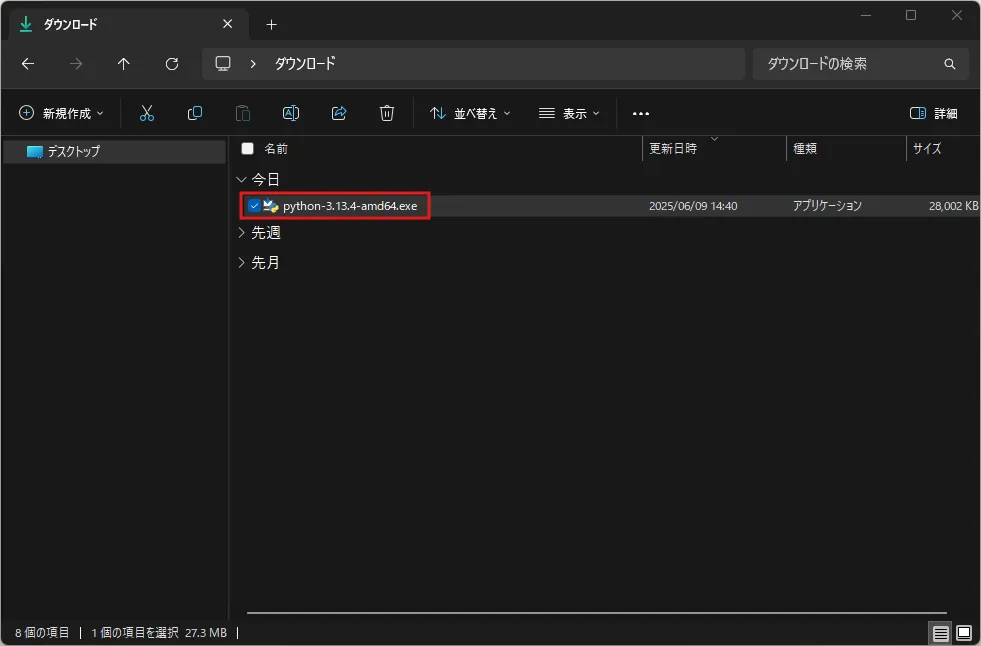Viewport: 981px width, 646px height.
Task: Click the Cut scissors icon
Action: (x=146, y=113)
